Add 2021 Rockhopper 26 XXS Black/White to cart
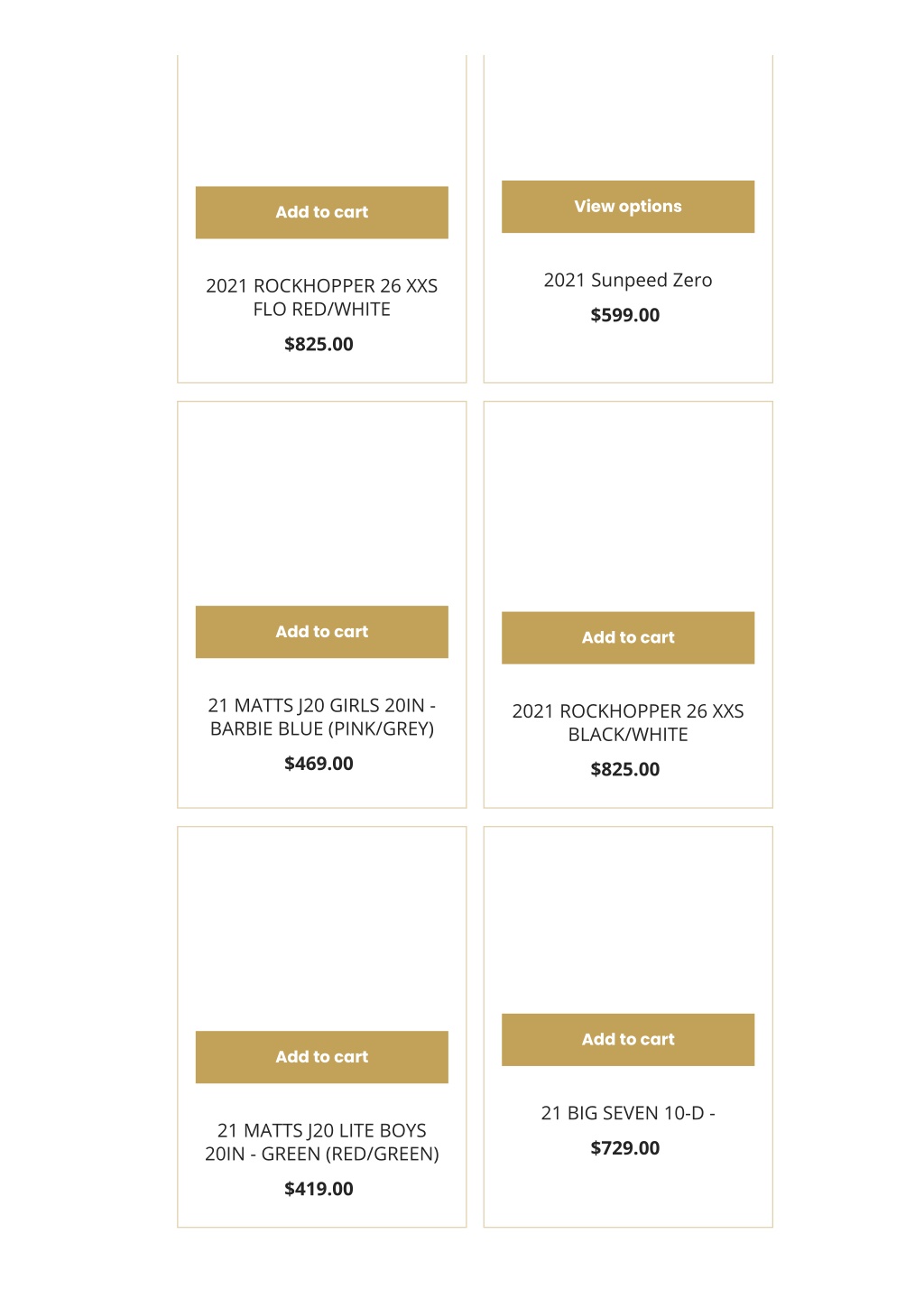Screen dimensions: 924x1308 coord(628,638)
